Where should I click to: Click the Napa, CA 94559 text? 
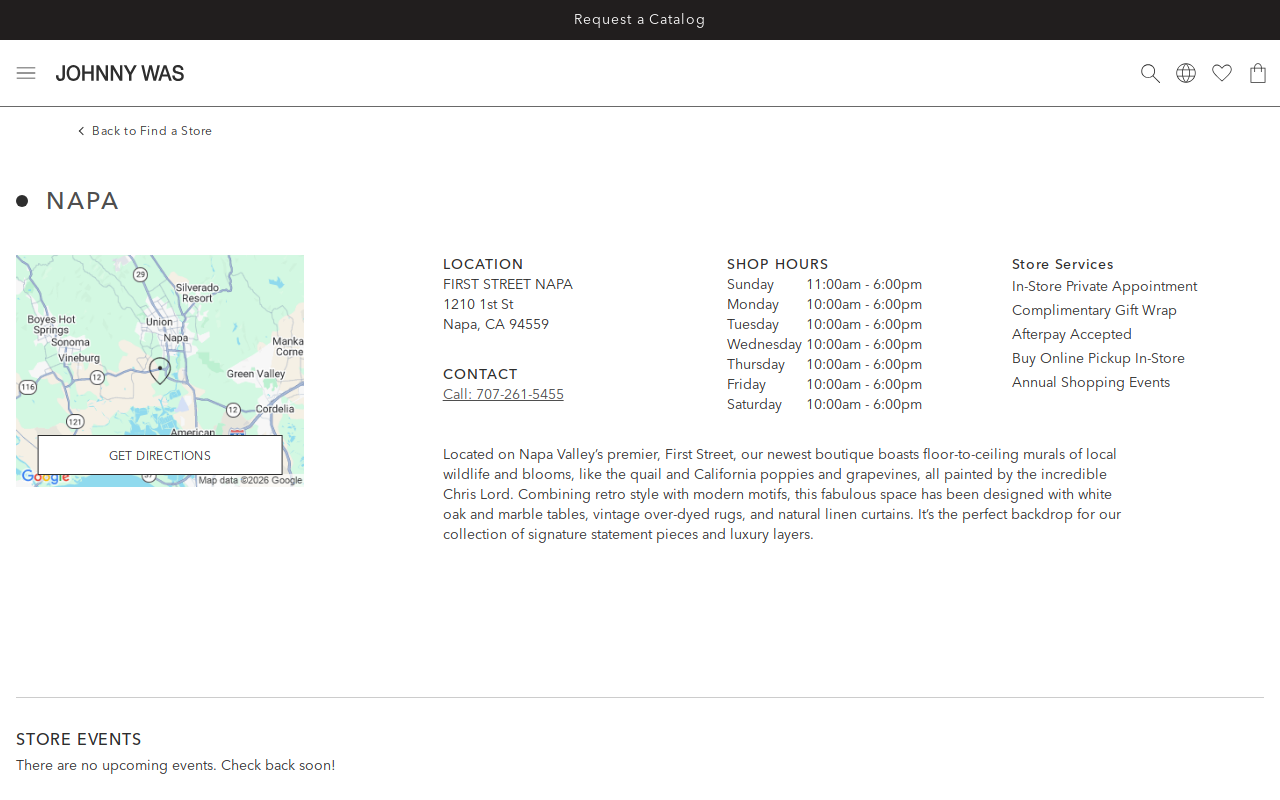[x=496, y=325]
